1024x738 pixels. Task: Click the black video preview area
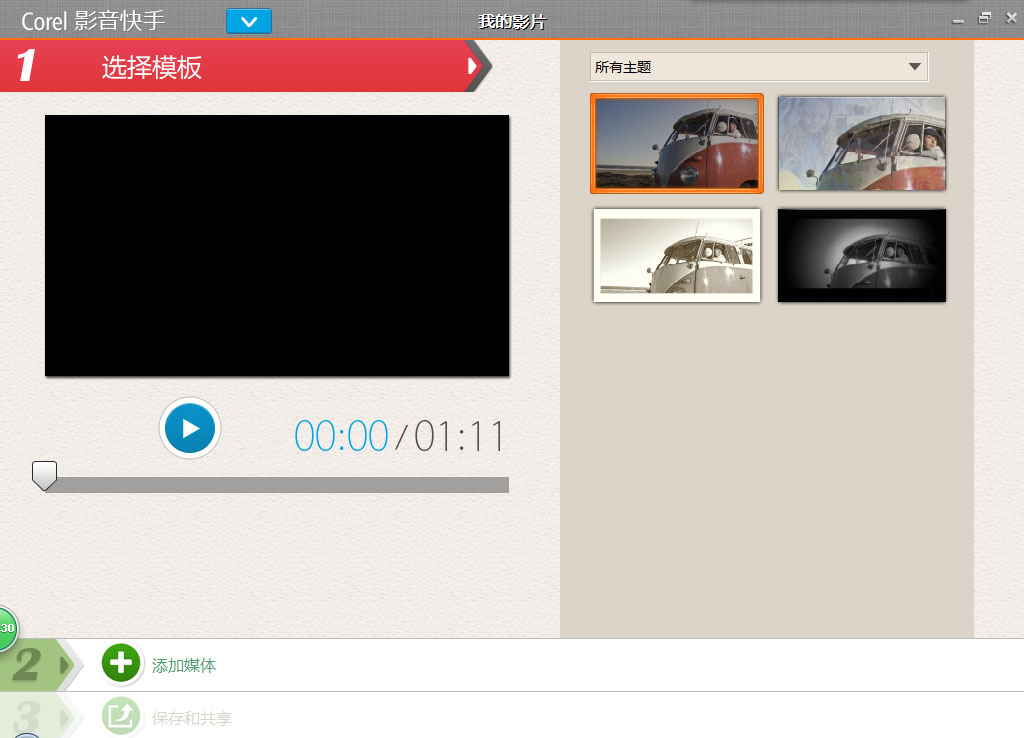pos(277,246)
